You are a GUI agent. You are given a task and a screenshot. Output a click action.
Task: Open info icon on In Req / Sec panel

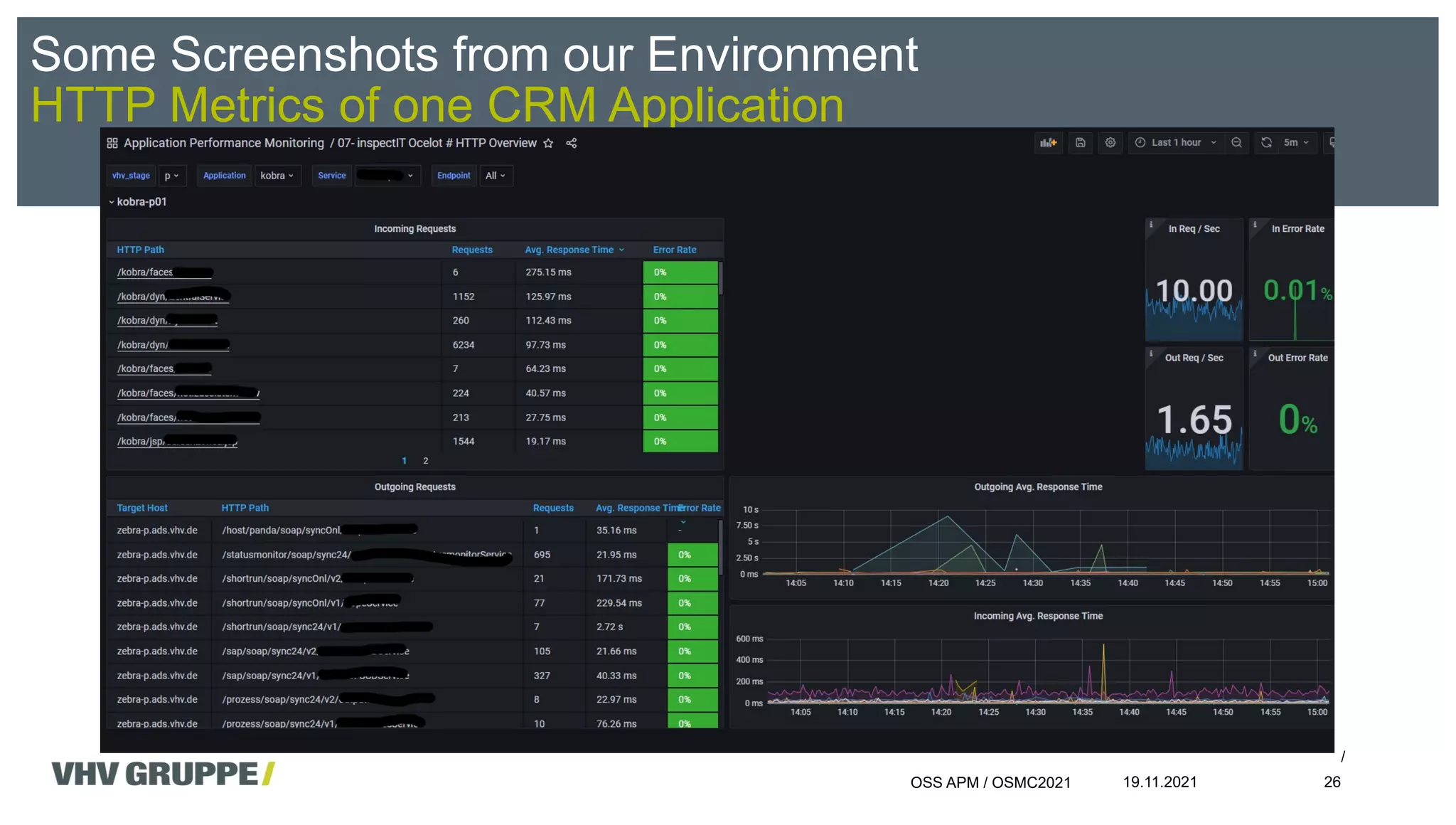click(x=1151, y=225)
